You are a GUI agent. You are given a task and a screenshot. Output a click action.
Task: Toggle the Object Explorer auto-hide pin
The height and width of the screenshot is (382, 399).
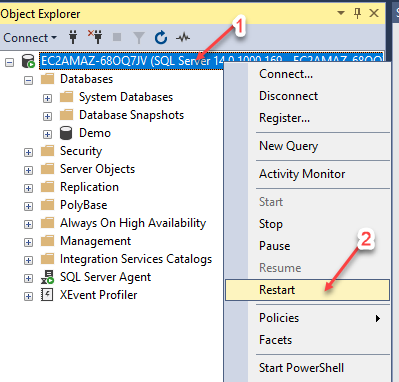click(x=357, y=13)
